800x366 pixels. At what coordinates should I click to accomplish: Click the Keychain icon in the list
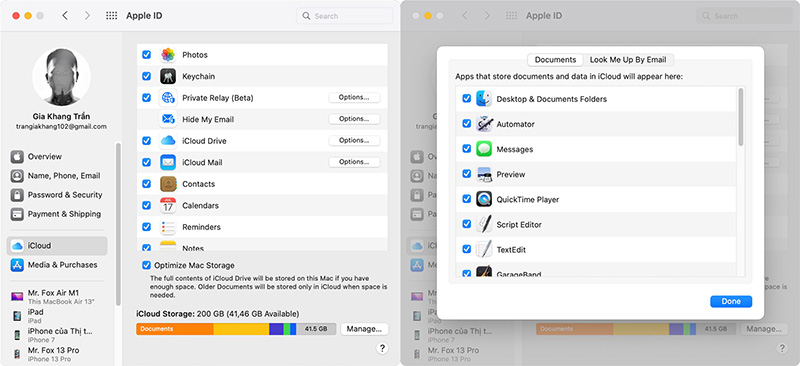(x=168, y=76)
